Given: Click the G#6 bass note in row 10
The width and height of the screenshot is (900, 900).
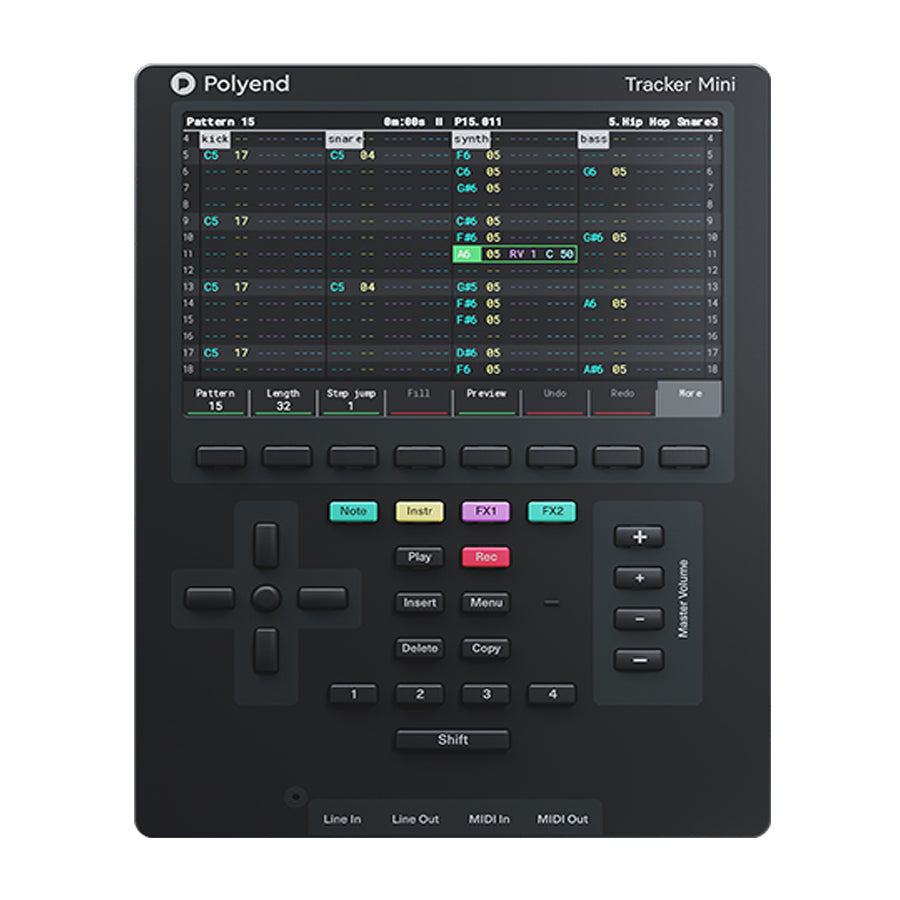Looking at the screenshot, I should (x=593, y=238).
